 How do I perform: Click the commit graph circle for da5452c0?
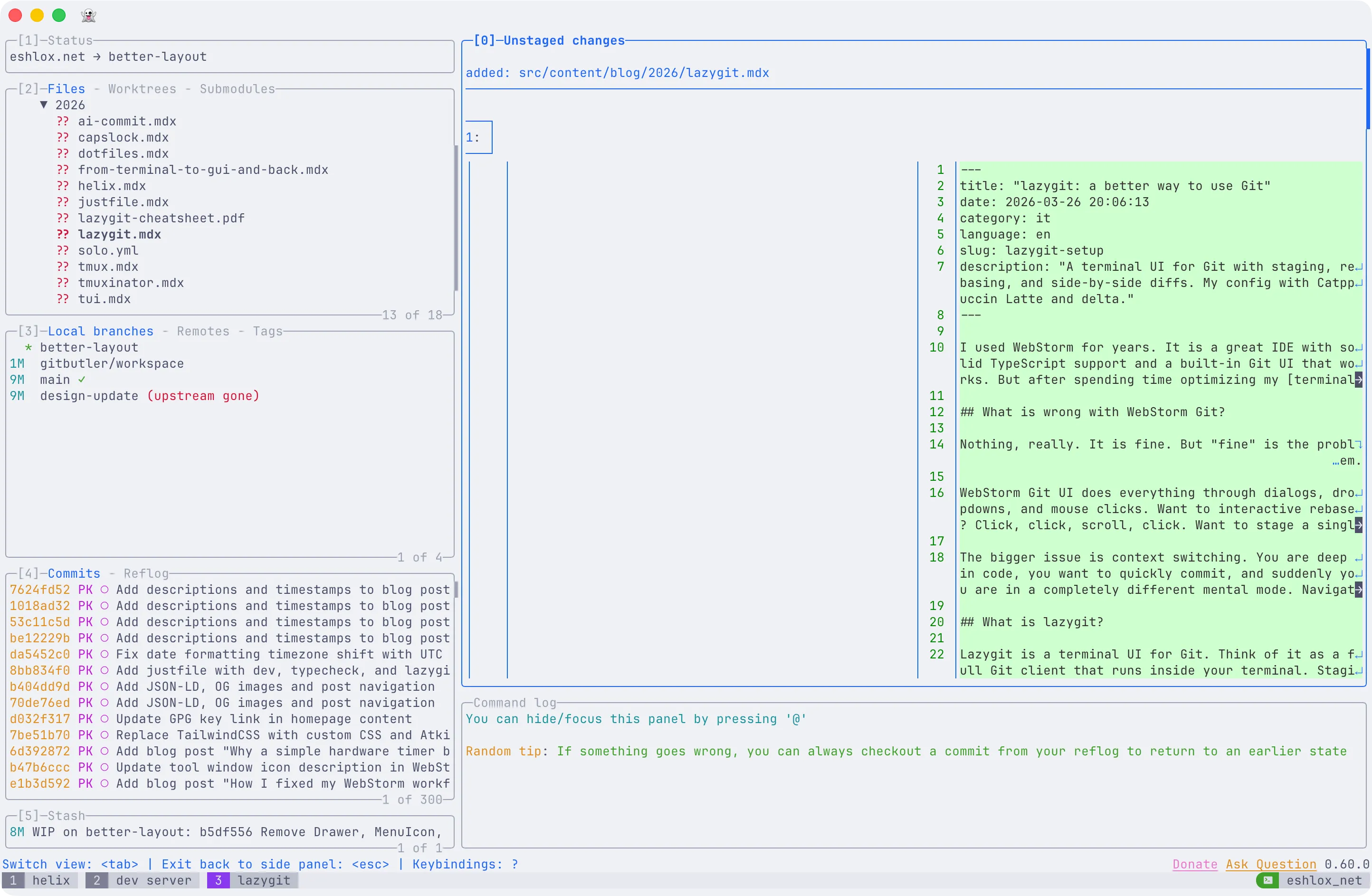(x=105, y=654)
